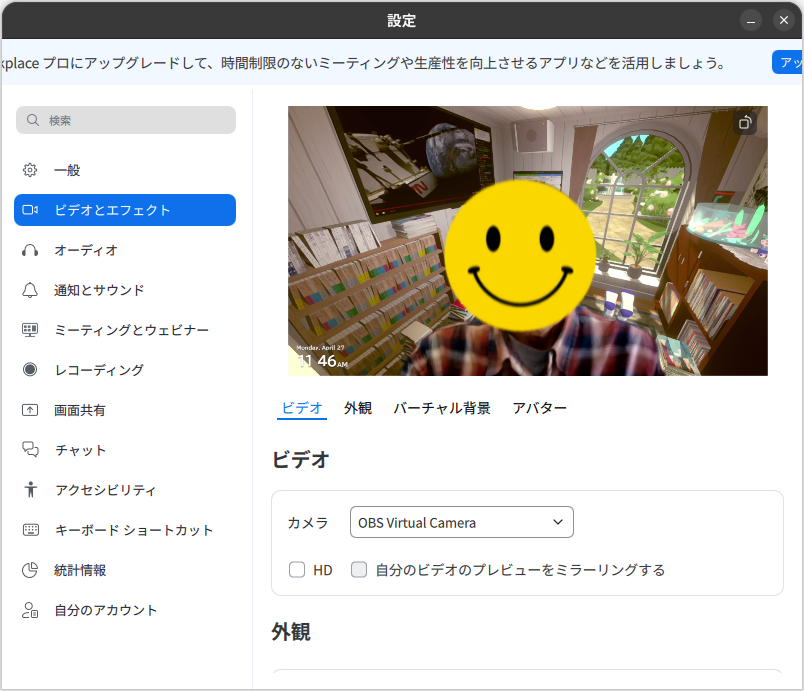Screen dimensions: 804x691
Task: Switch to the バーチャル背景 tab
Action: coord(441,408)
